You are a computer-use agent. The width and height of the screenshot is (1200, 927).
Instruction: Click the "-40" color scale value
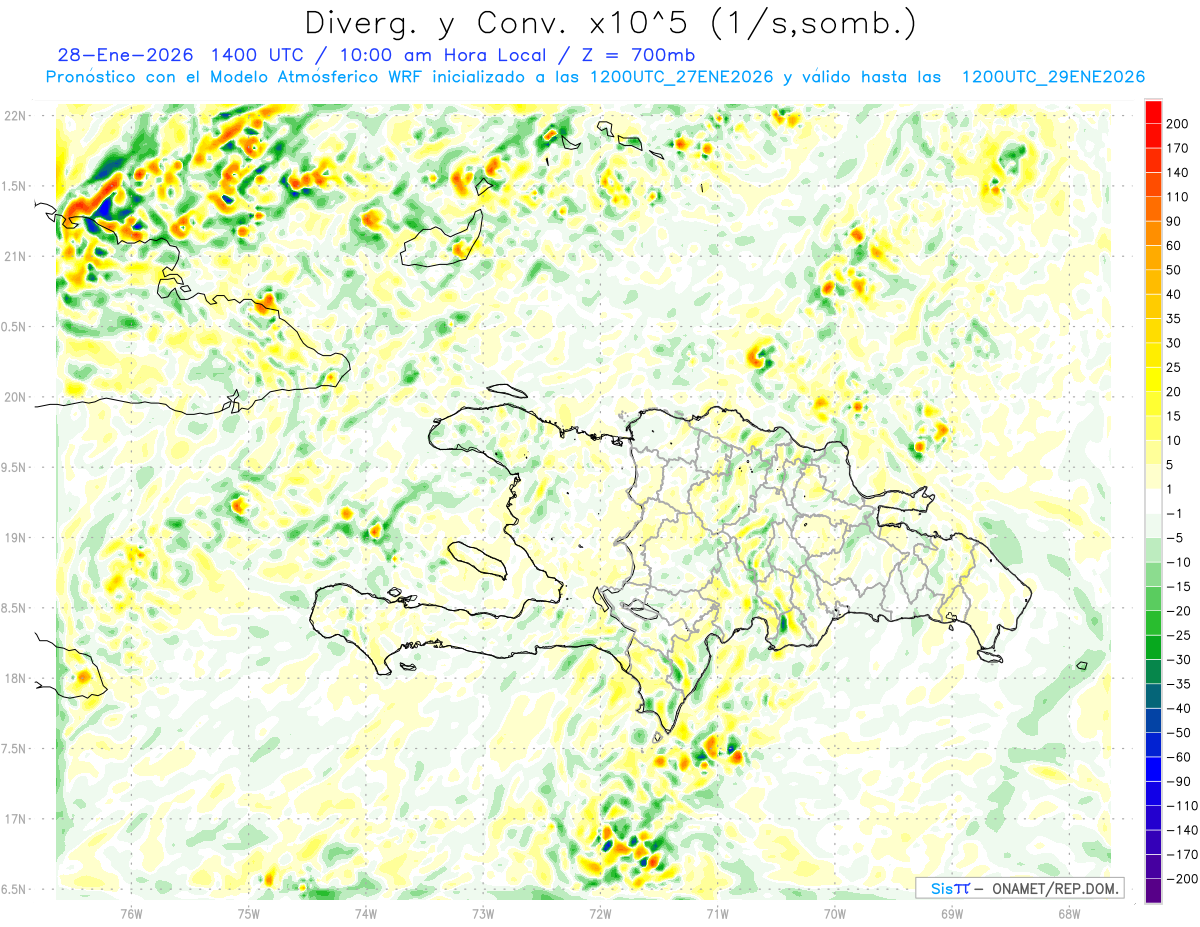[x=1178, y=708]
